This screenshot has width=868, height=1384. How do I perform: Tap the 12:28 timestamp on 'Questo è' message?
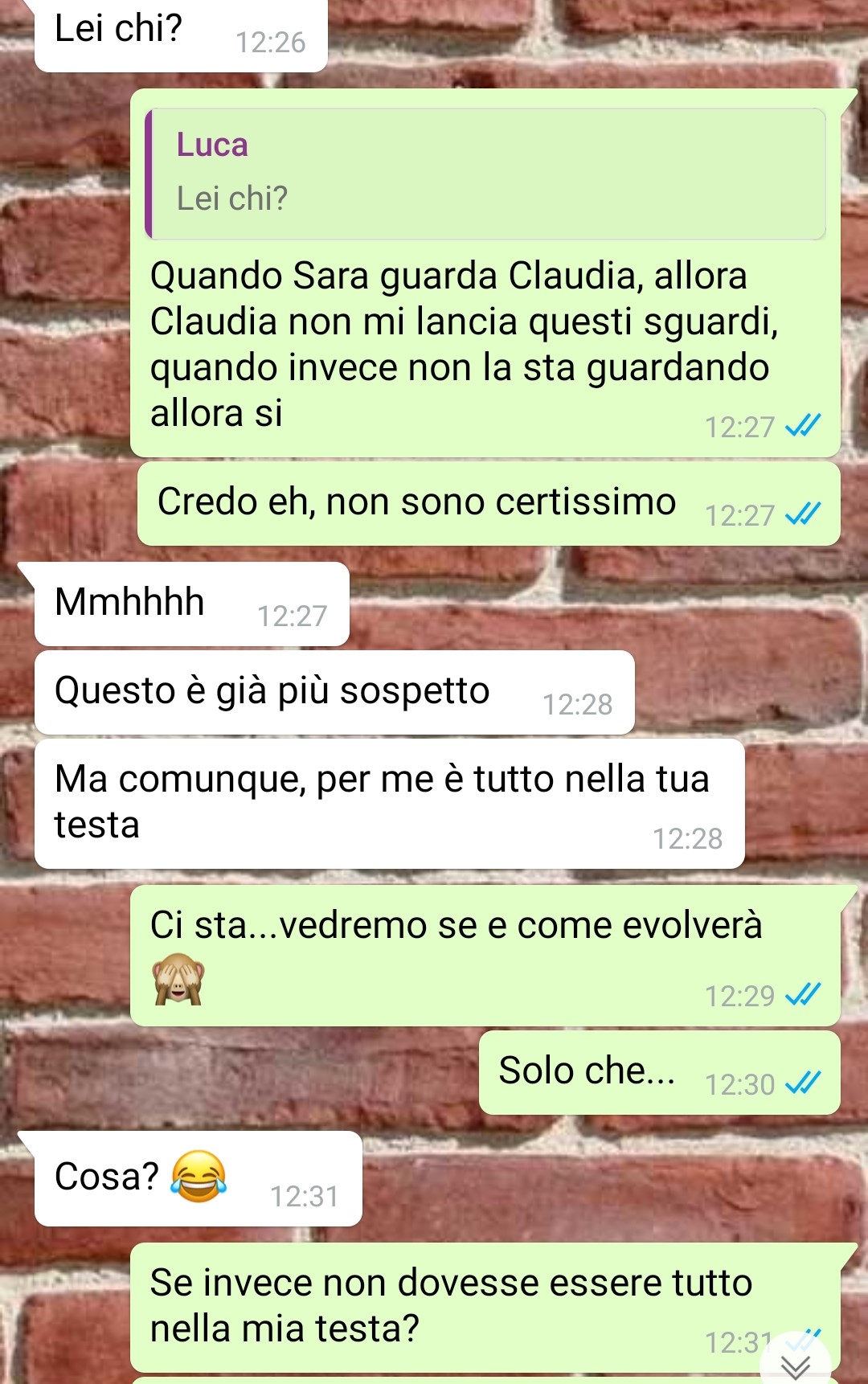click(x=577, y=705)
